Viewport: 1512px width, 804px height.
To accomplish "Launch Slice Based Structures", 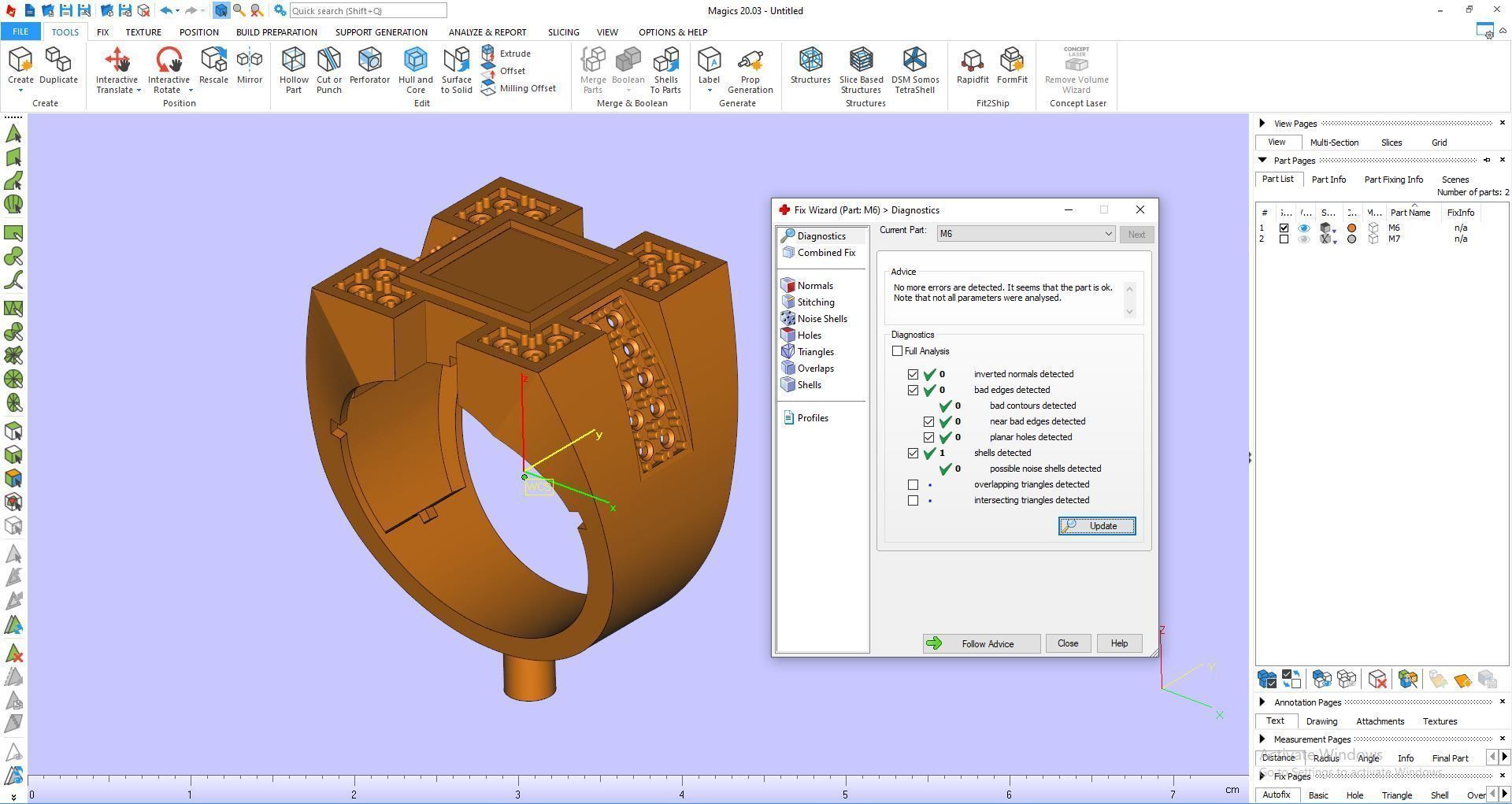I will (x=861, y=70).
